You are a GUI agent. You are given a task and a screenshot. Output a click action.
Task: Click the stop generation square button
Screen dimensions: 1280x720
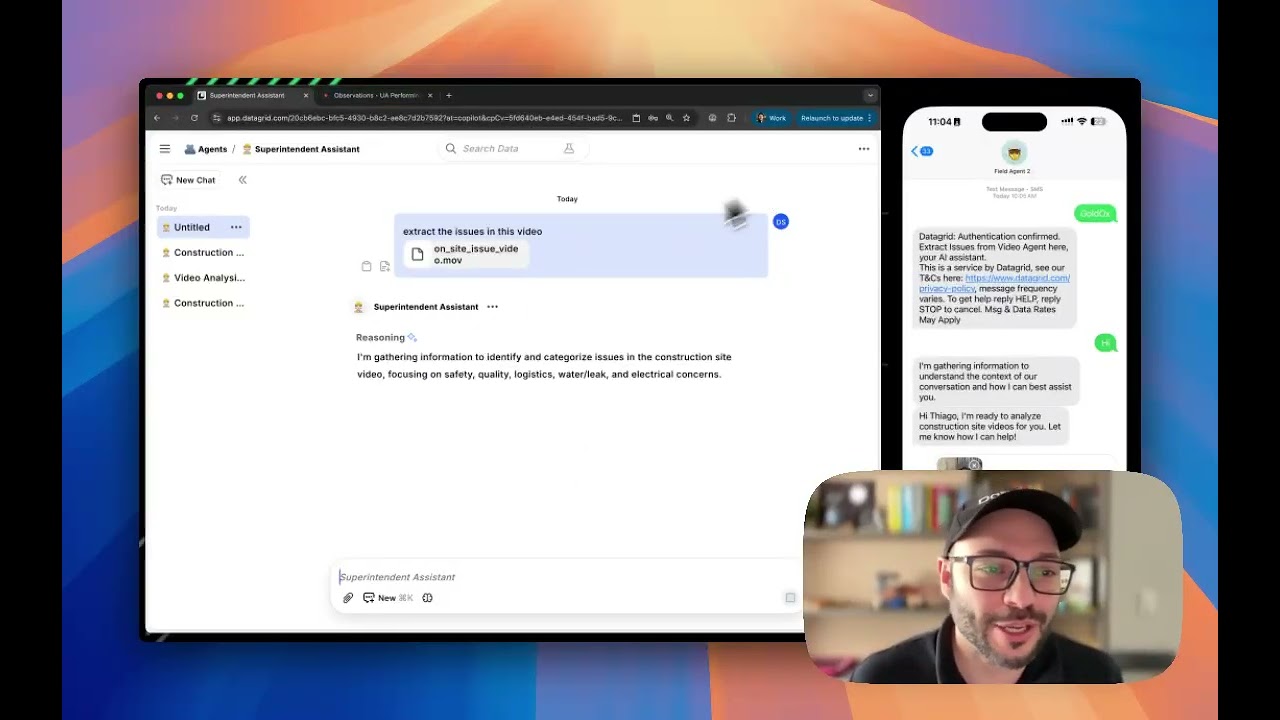(x=790, y=598)
